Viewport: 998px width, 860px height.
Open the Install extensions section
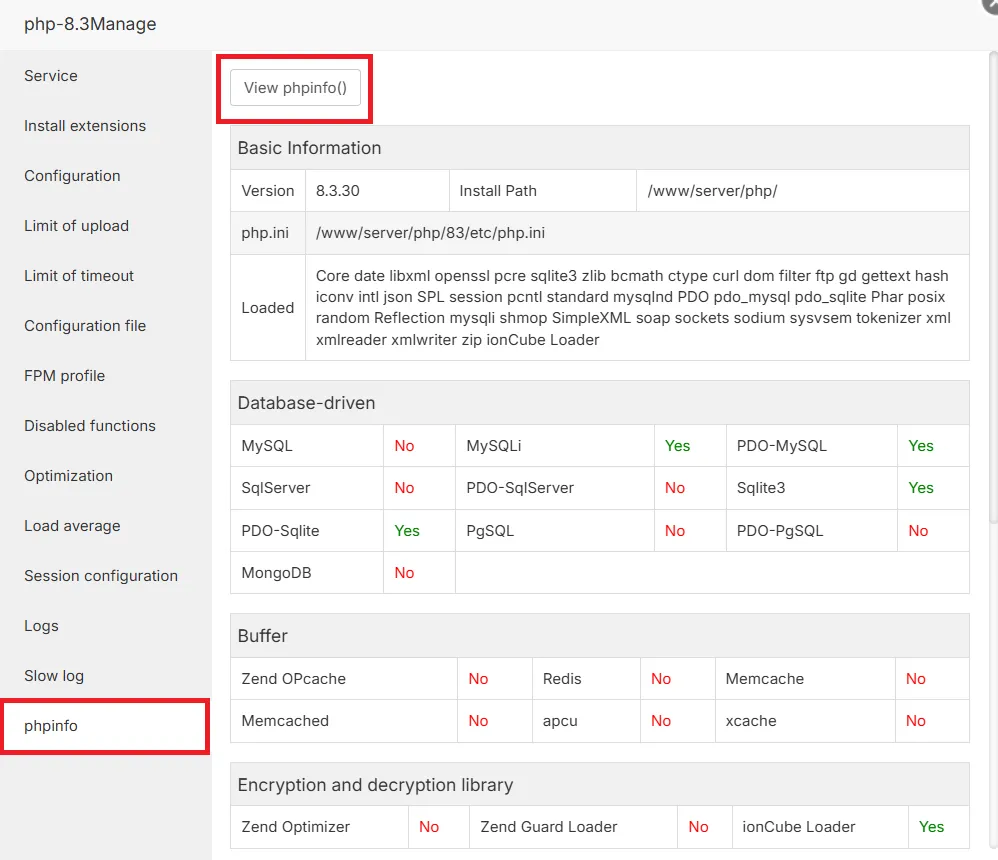pyautogui.click(x=84, y=126)
